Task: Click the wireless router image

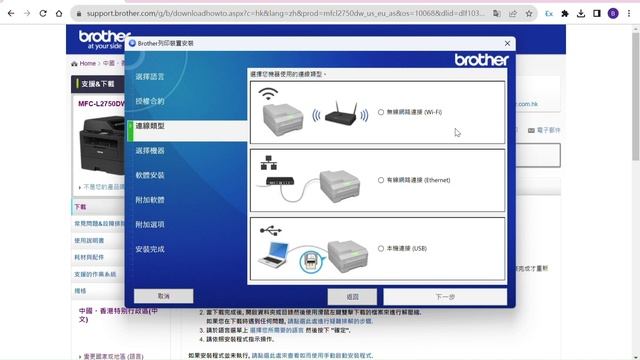Action: 340,113
